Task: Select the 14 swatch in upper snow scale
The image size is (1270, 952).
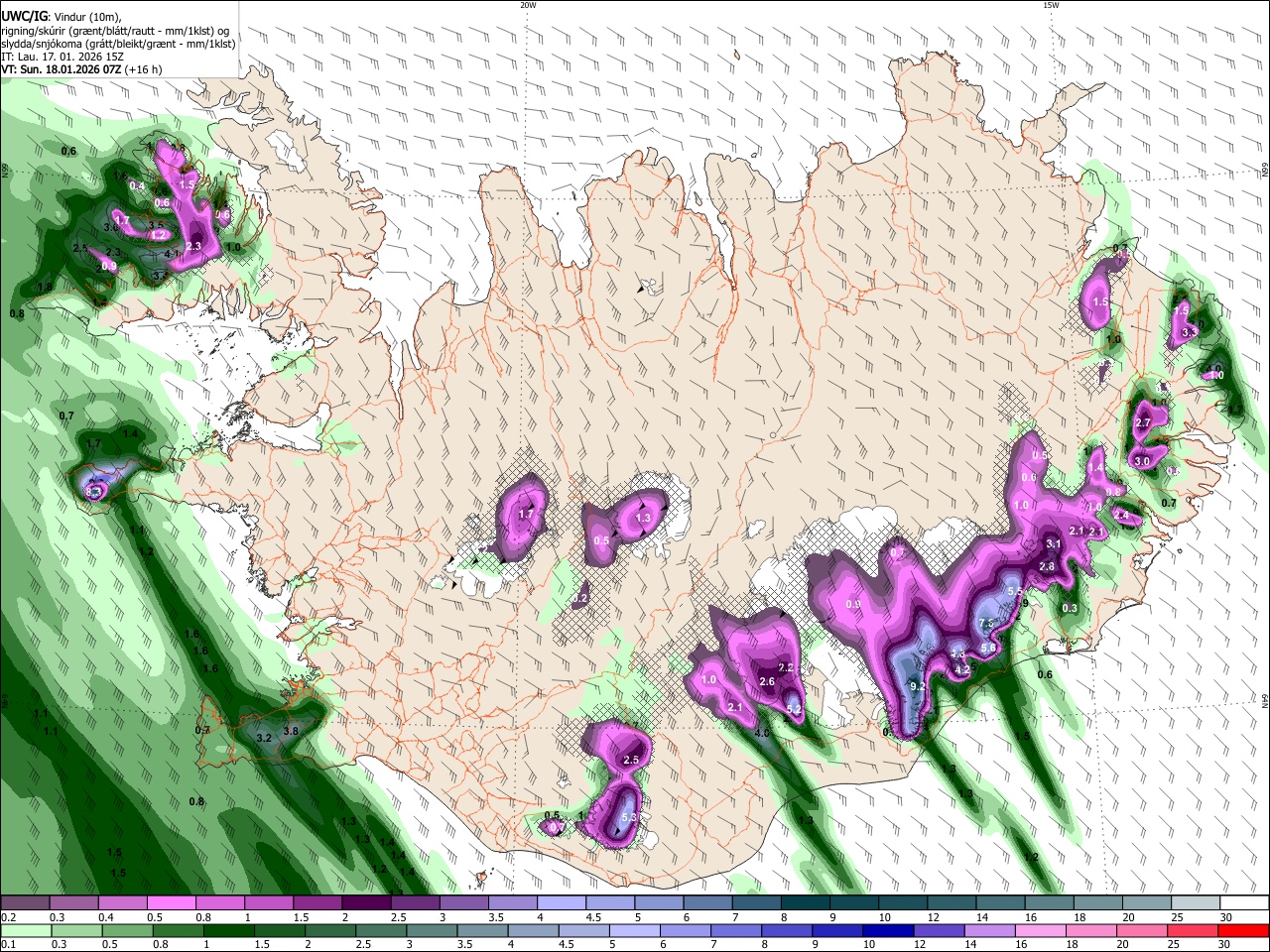Action: point(1000,903)
